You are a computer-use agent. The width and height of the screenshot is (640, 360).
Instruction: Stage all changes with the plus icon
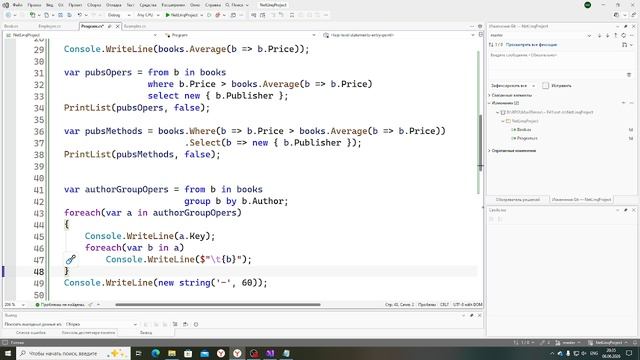(x=624, y=103)
